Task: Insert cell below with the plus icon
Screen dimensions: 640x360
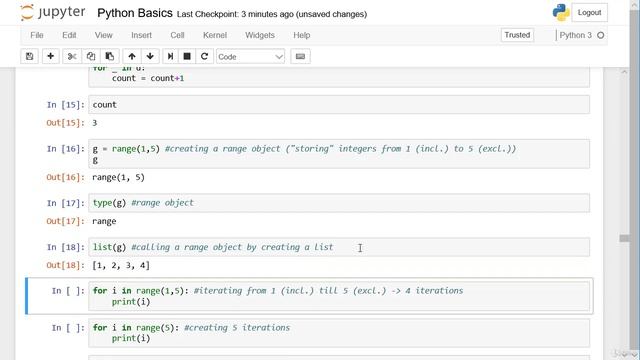Action: (x=51, y=56)
